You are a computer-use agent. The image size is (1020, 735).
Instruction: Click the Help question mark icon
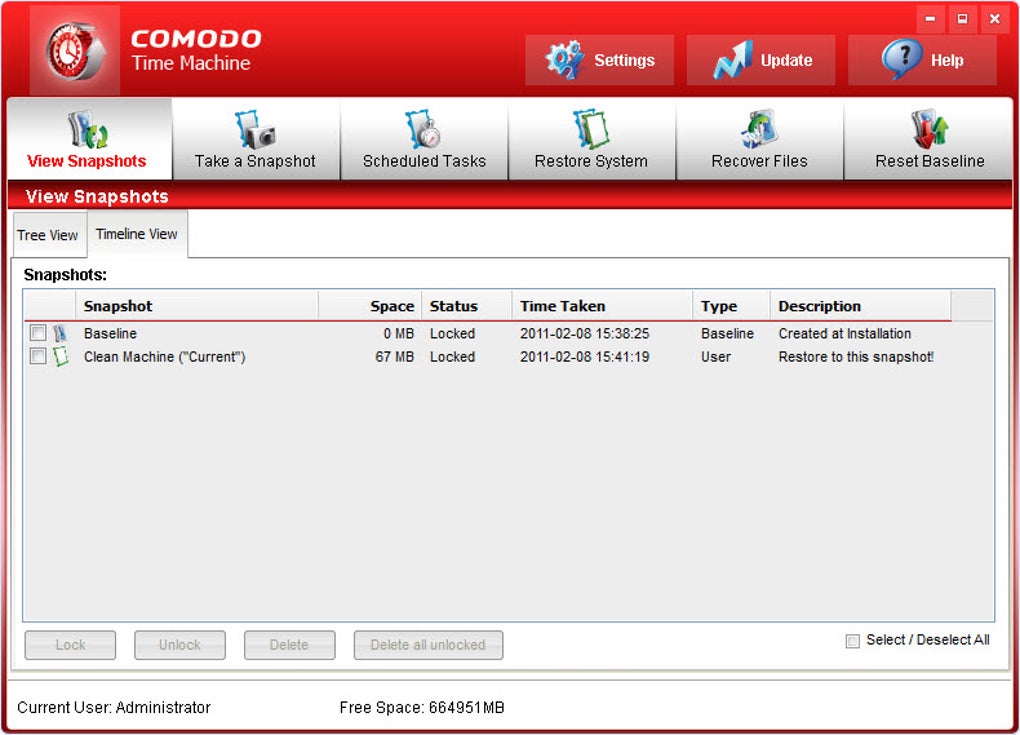(902, 59)
